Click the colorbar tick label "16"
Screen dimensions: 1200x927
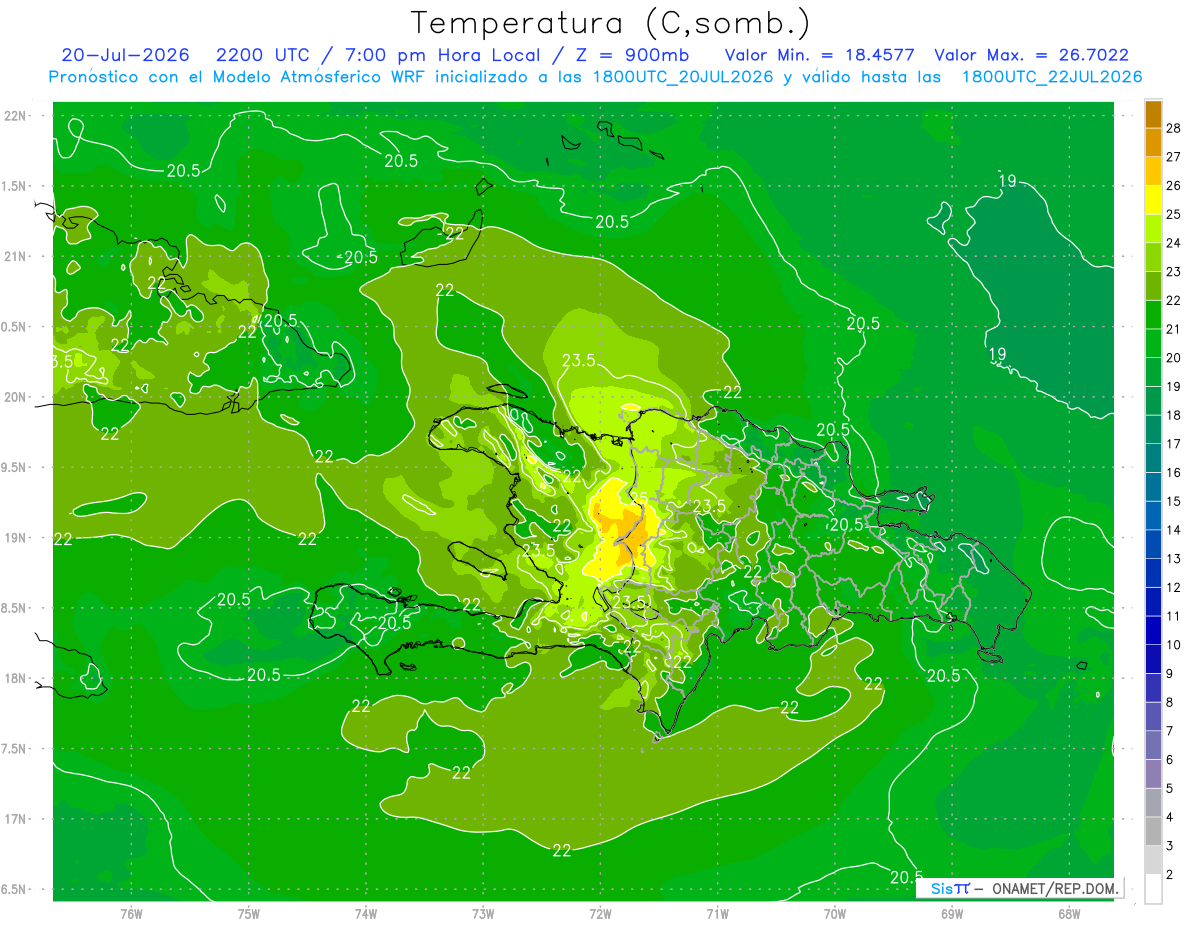click(x=1174, y=473)
